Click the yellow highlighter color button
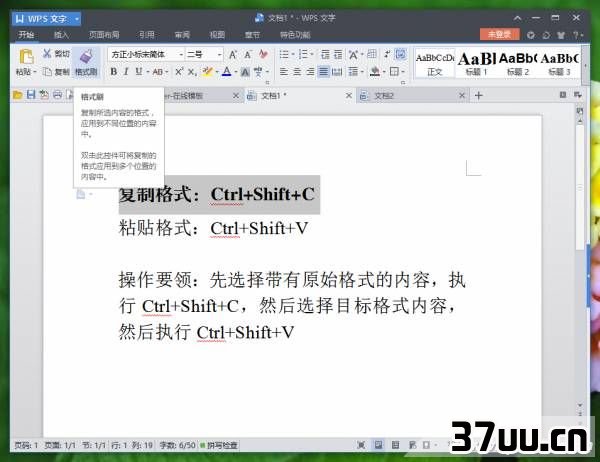Image resolution: width=600 pixels, height=462 pixels. 208,72
